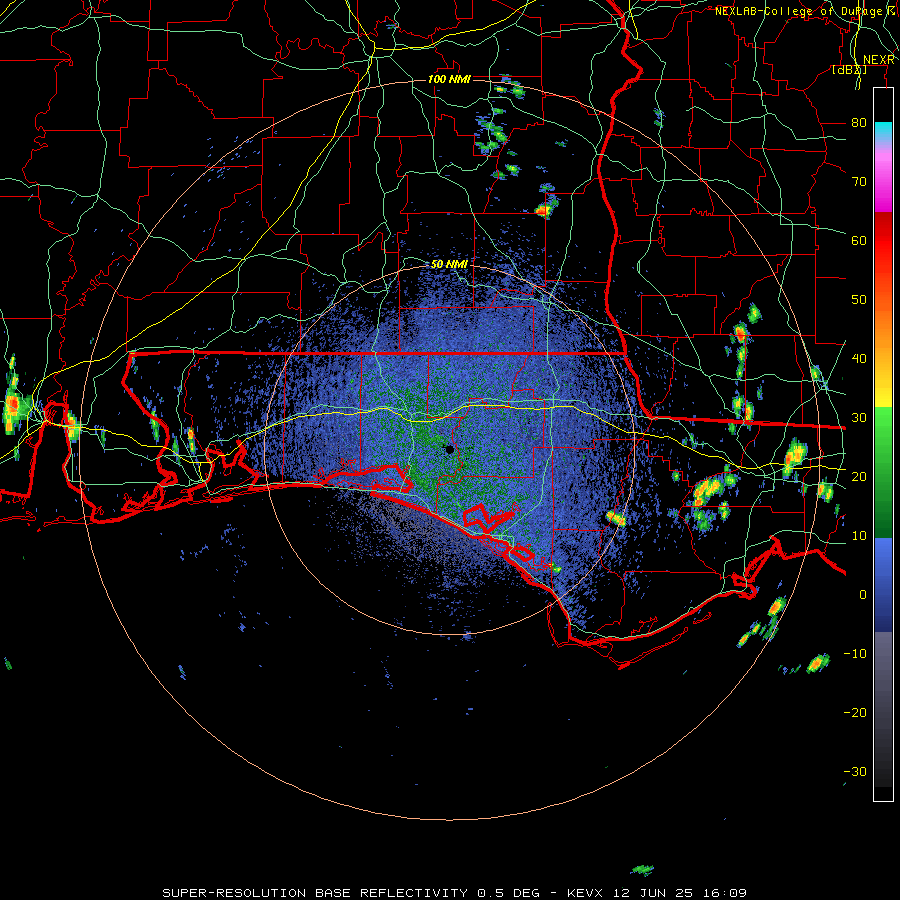Click the "12 JUN 25 16:09" timestamp
Screen dimensions: 900x900
click(x=680, y=893)
